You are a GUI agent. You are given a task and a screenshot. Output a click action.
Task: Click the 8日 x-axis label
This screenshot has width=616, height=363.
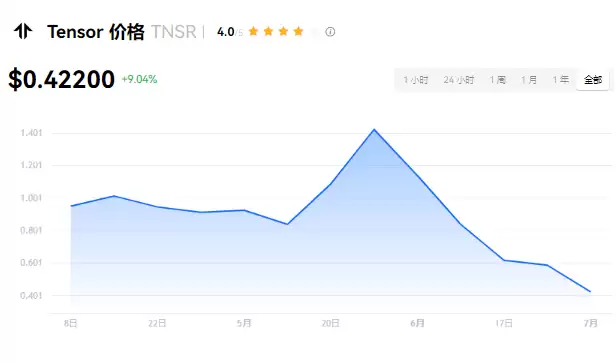click(71, 323)
